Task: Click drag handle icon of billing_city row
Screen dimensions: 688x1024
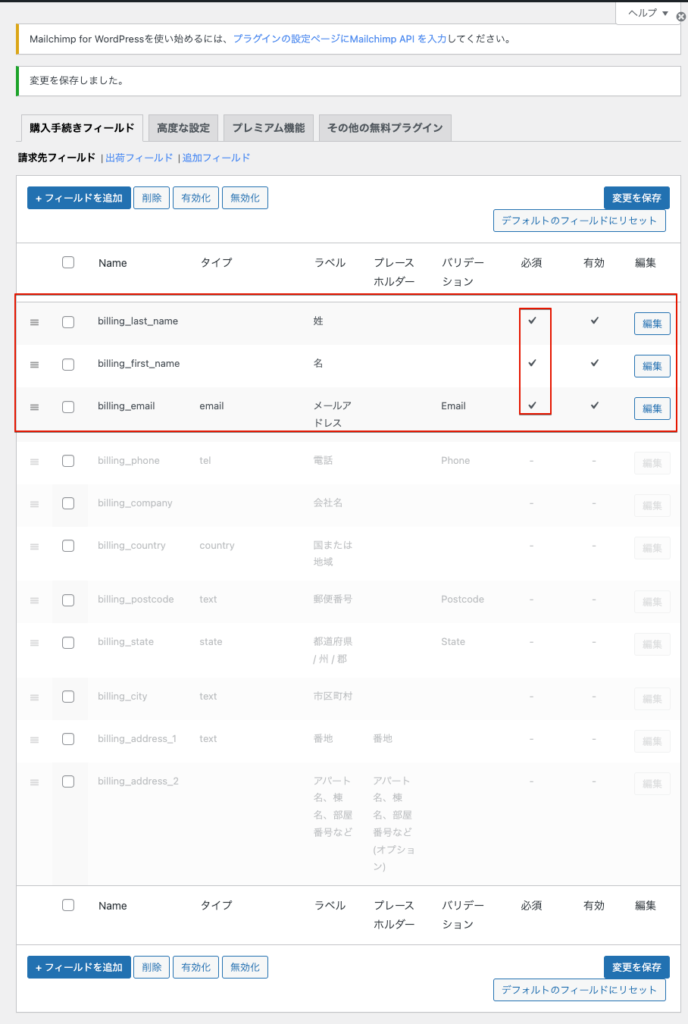Action: tap(34, 697)
